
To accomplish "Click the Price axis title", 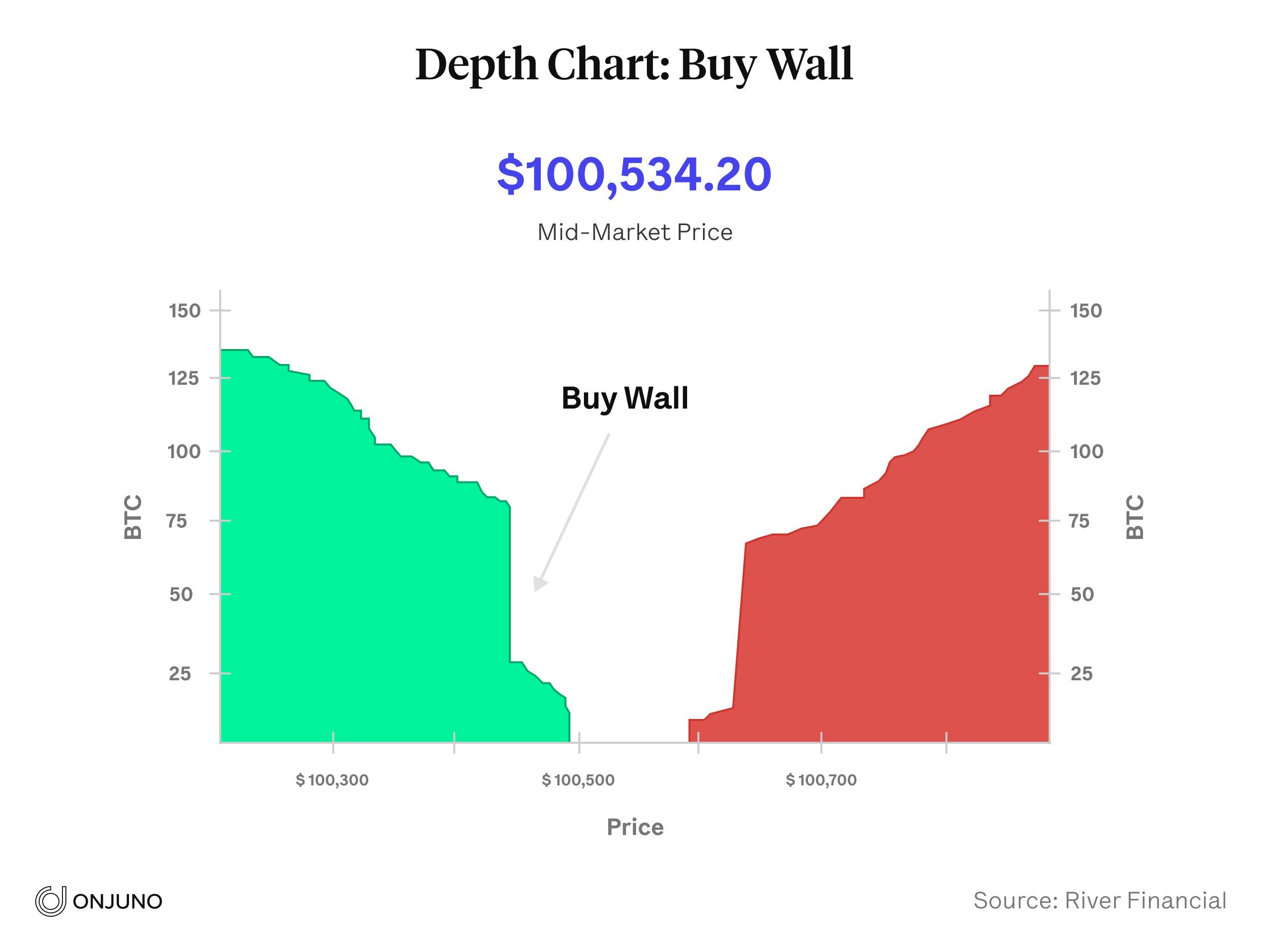I will [x=635, y=827].
